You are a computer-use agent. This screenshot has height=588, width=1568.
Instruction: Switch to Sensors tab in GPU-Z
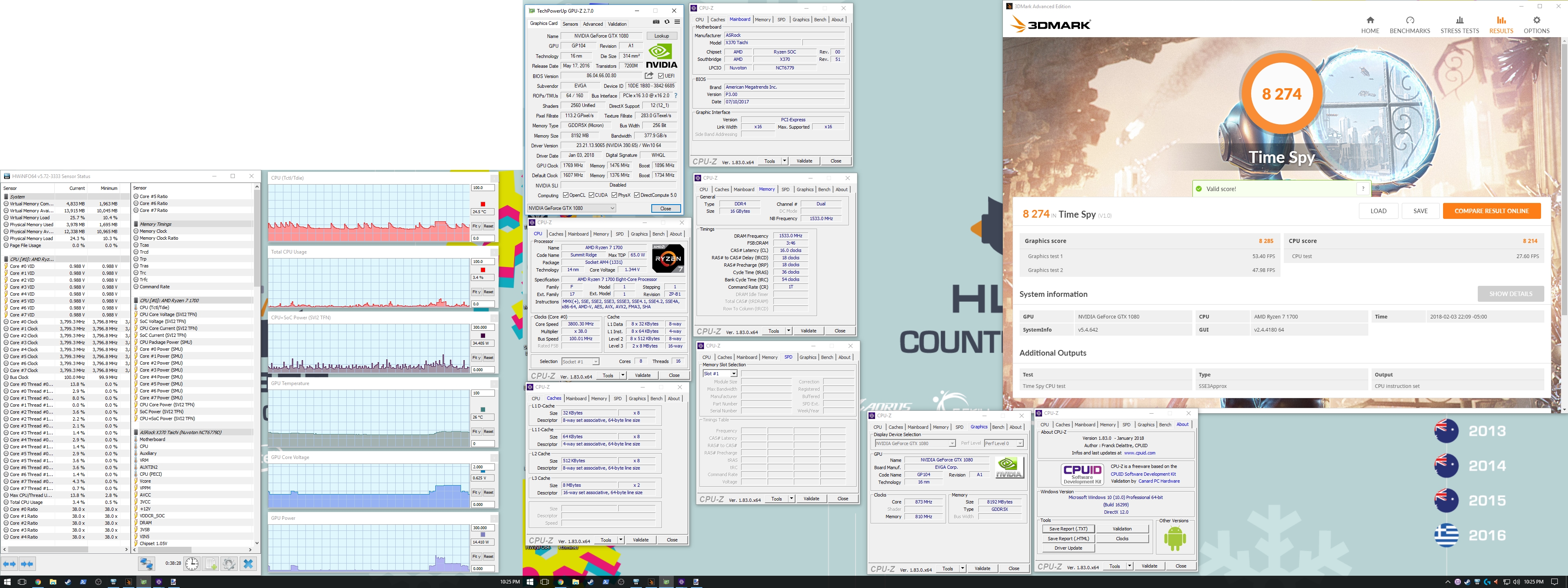(570, 24)
